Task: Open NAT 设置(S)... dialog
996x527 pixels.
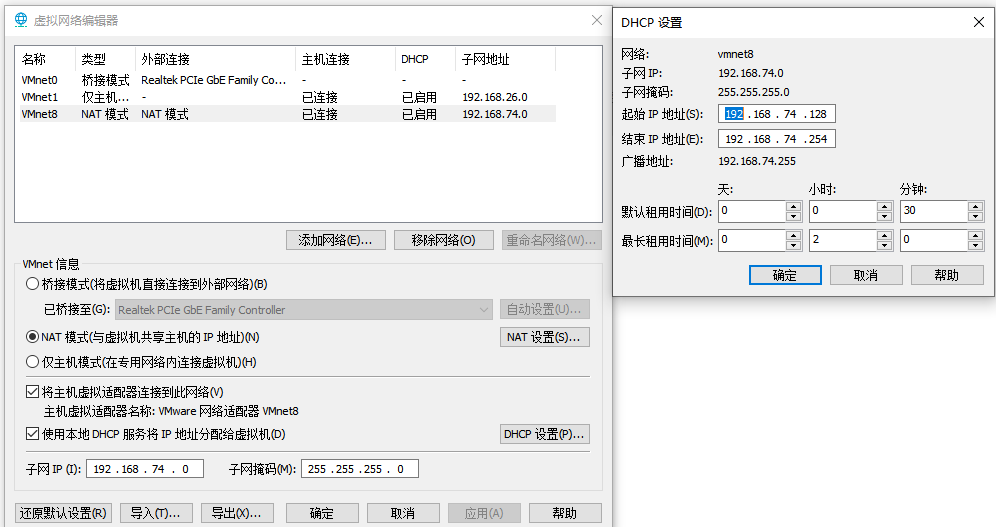Action: pos(544,337)
